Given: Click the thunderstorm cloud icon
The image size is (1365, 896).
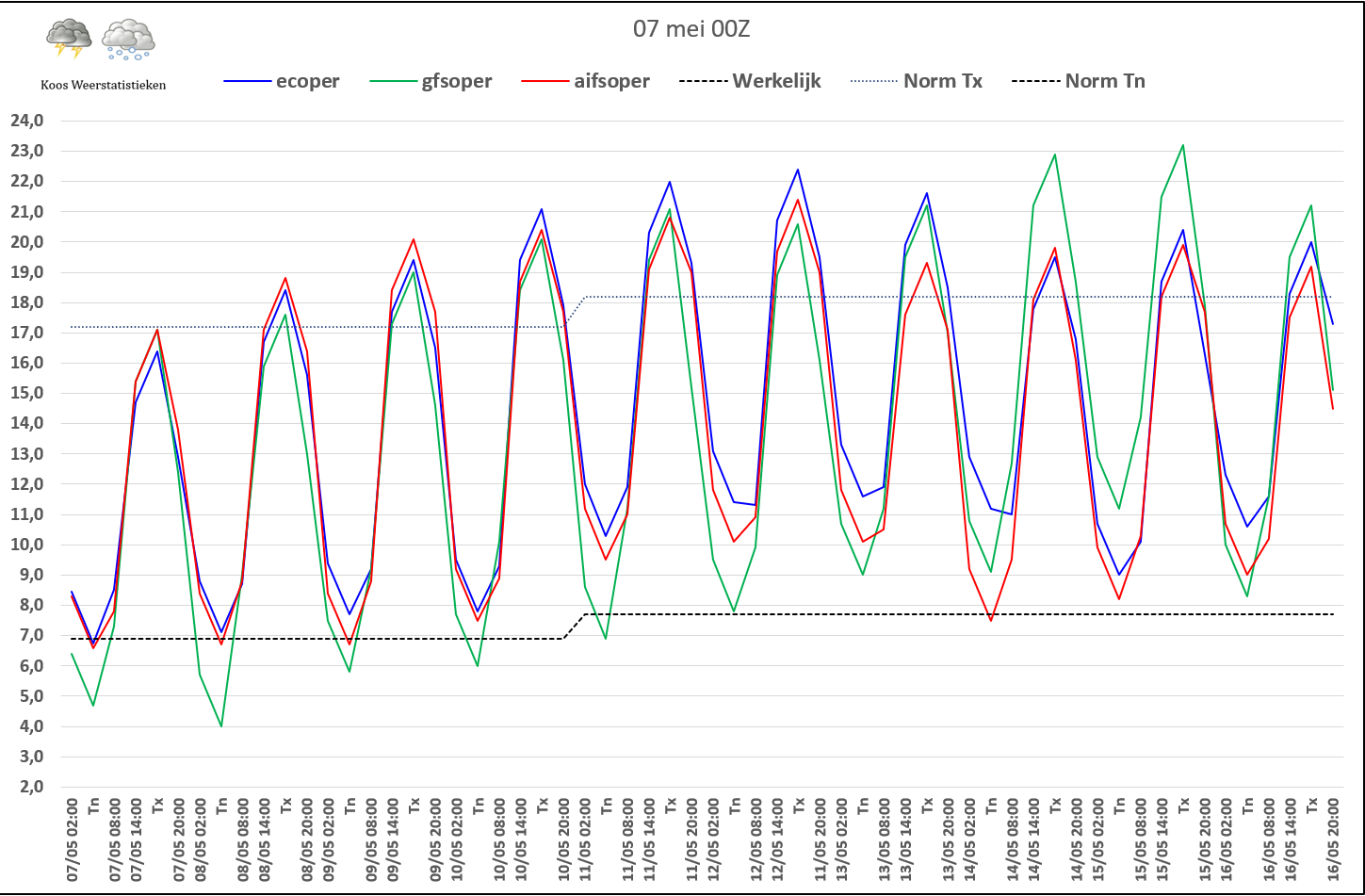Looking at the screenshot, I should [69, 39].
